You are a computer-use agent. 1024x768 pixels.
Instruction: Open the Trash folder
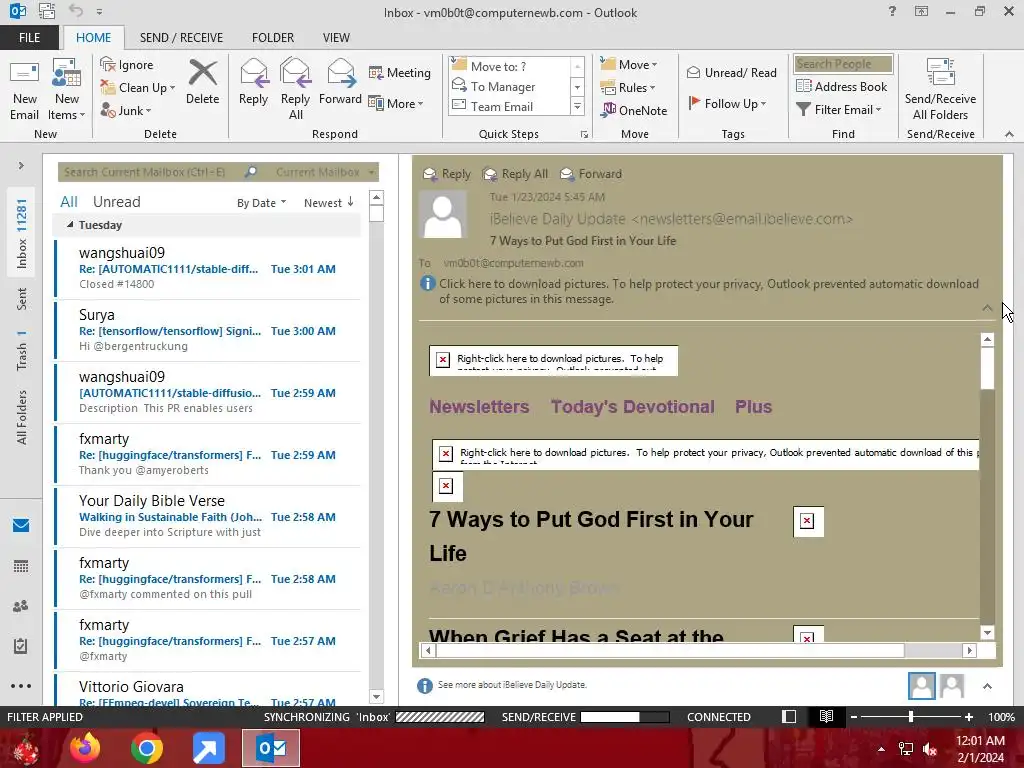click(22, 351)
